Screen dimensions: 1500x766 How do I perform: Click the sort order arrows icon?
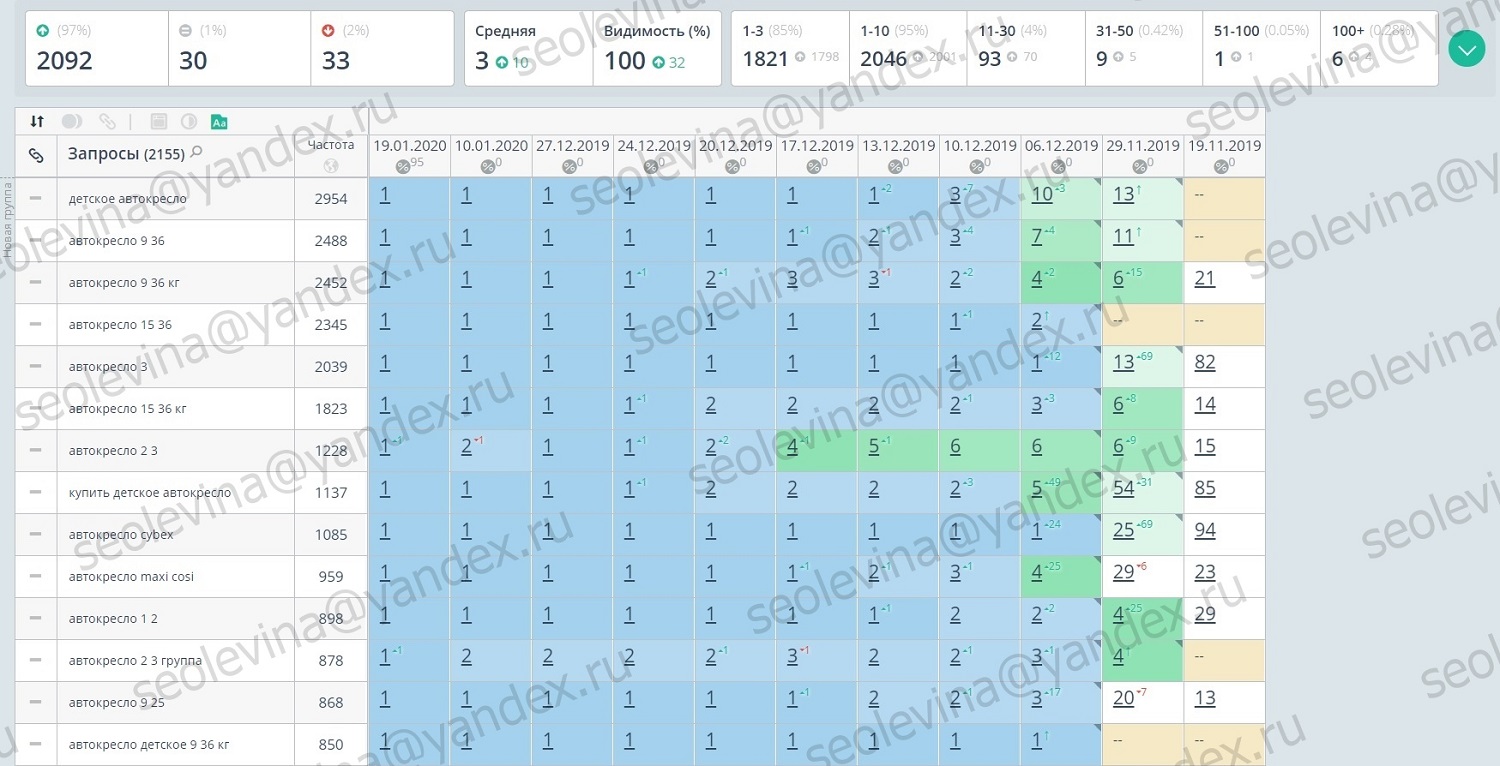click(37, 121)
